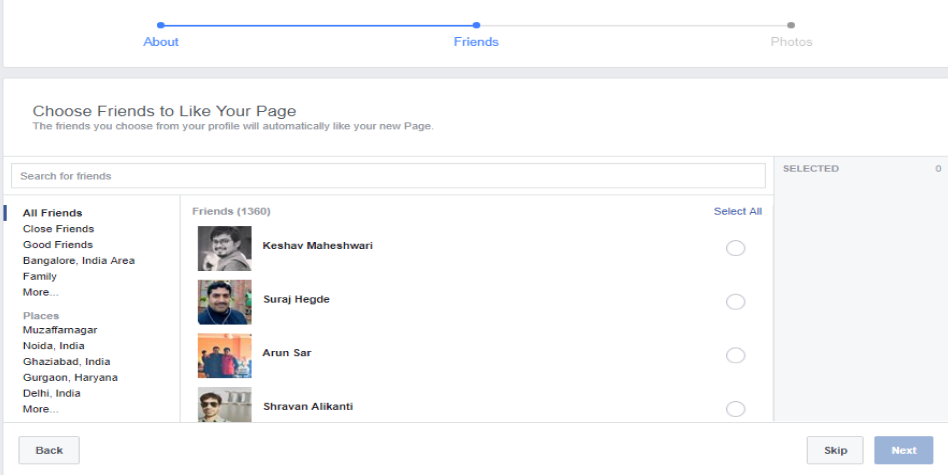The image size is (948, 475).
Task: Filter friends by Gurgaon, Haryana
Action: [x=70, y=377]
